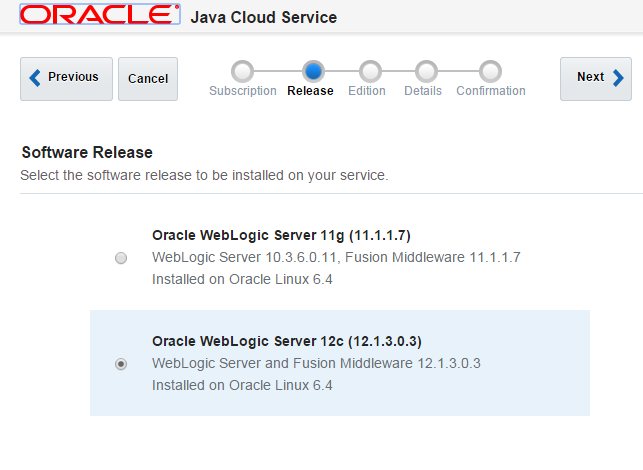Choose the WebLogic Server 11g radio button
Viewport: 643px width, 470px height.
coord(121,258)
